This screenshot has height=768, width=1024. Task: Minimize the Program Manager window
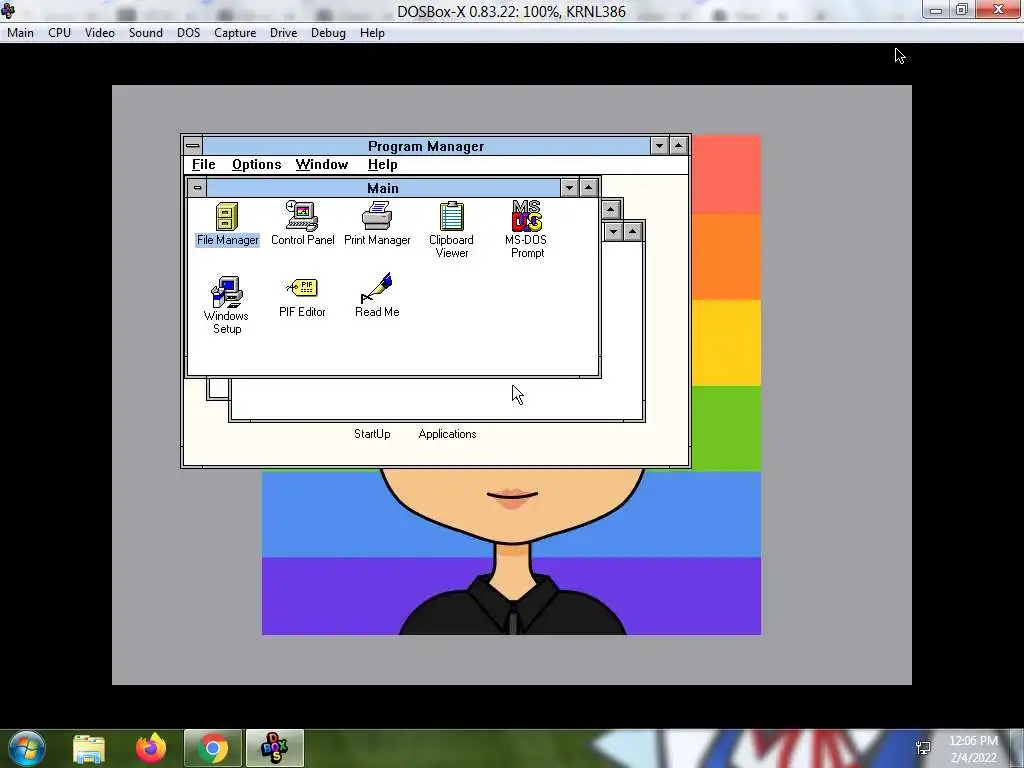pos(659,146)
